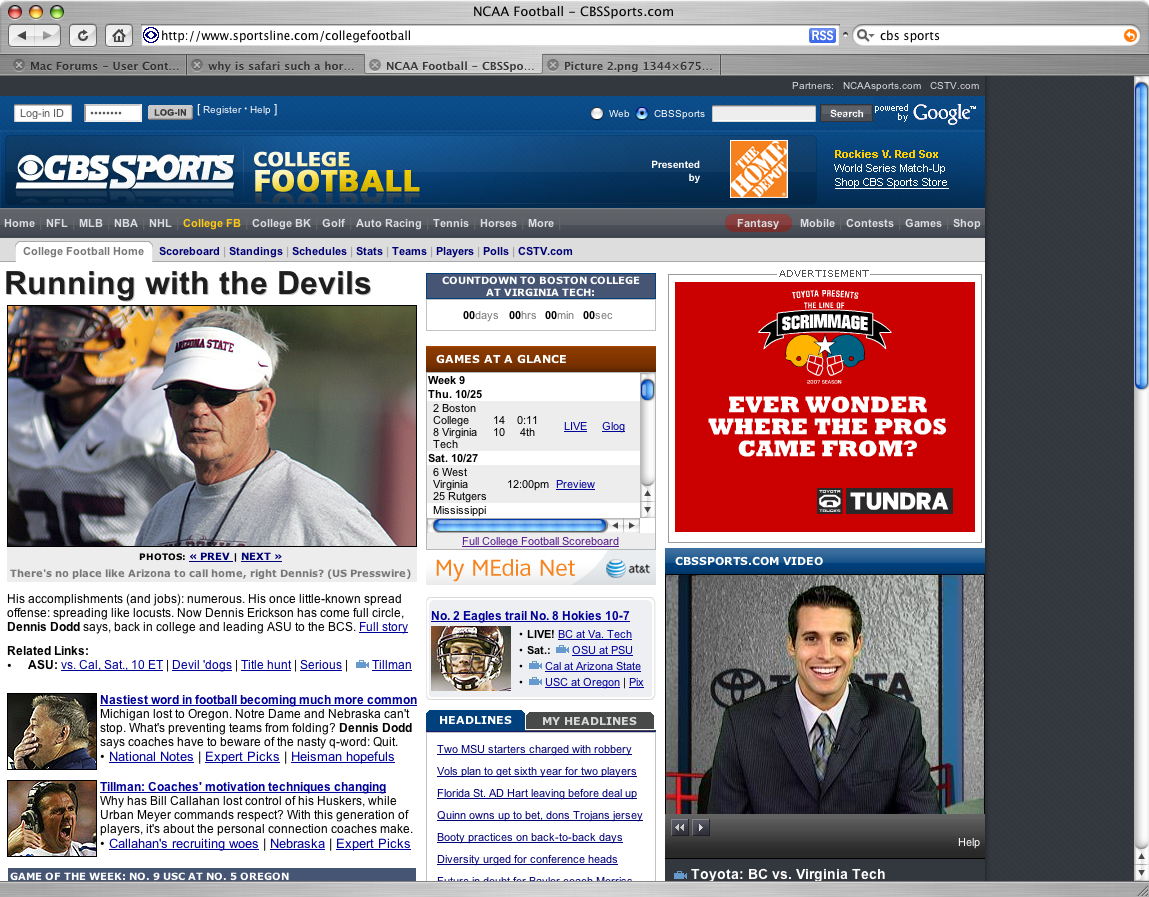Close the NCAA Football tab
This screenshot has width=1149, height=897.
(374, 65)
